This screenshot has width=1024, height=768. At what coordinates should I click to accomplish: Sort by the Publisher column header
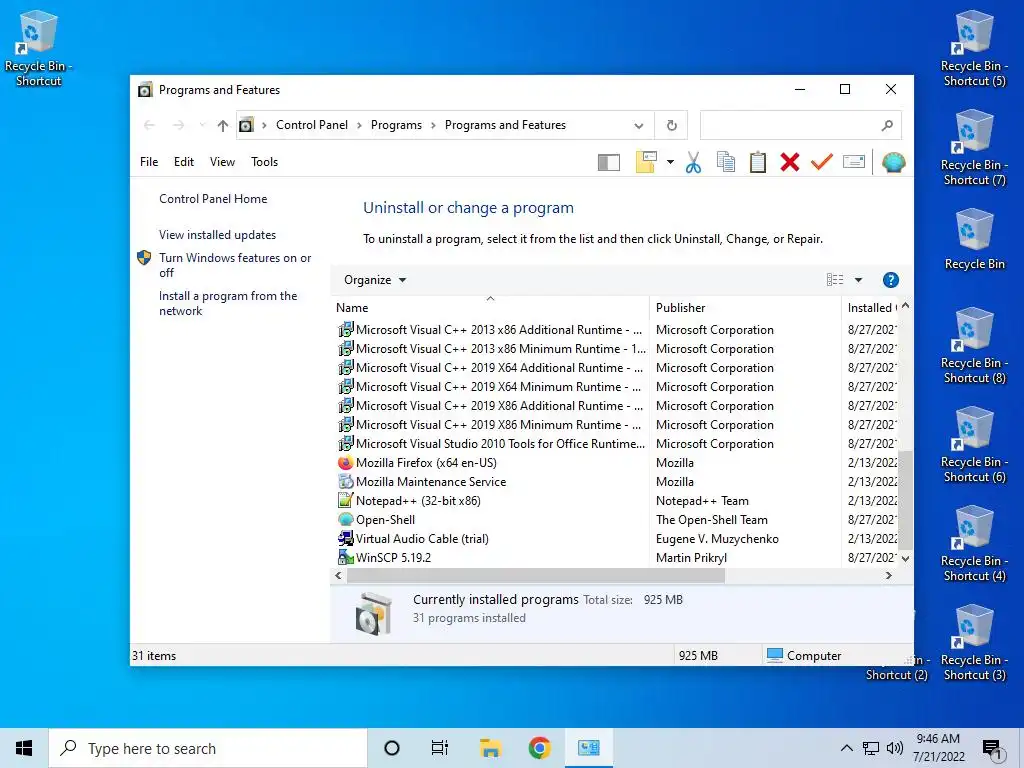coord(745,308)
